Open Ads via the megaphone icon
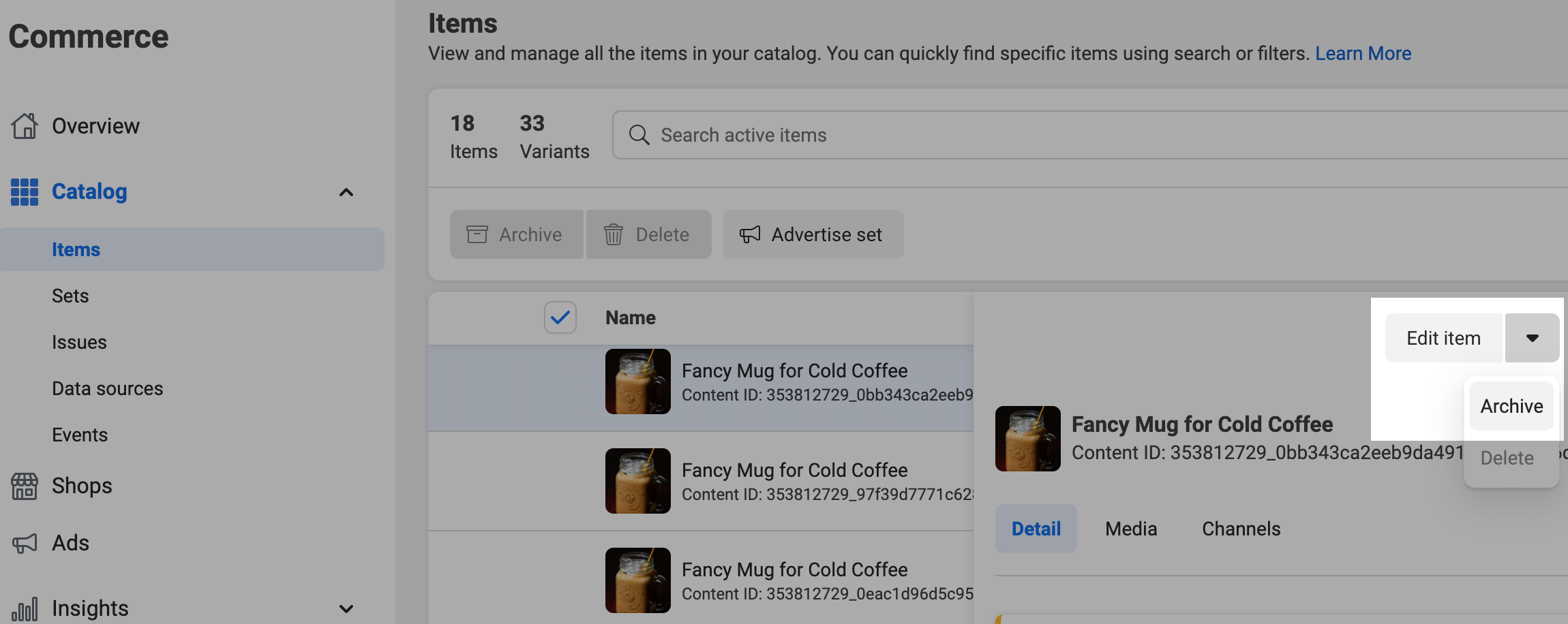 pos(25,542)
